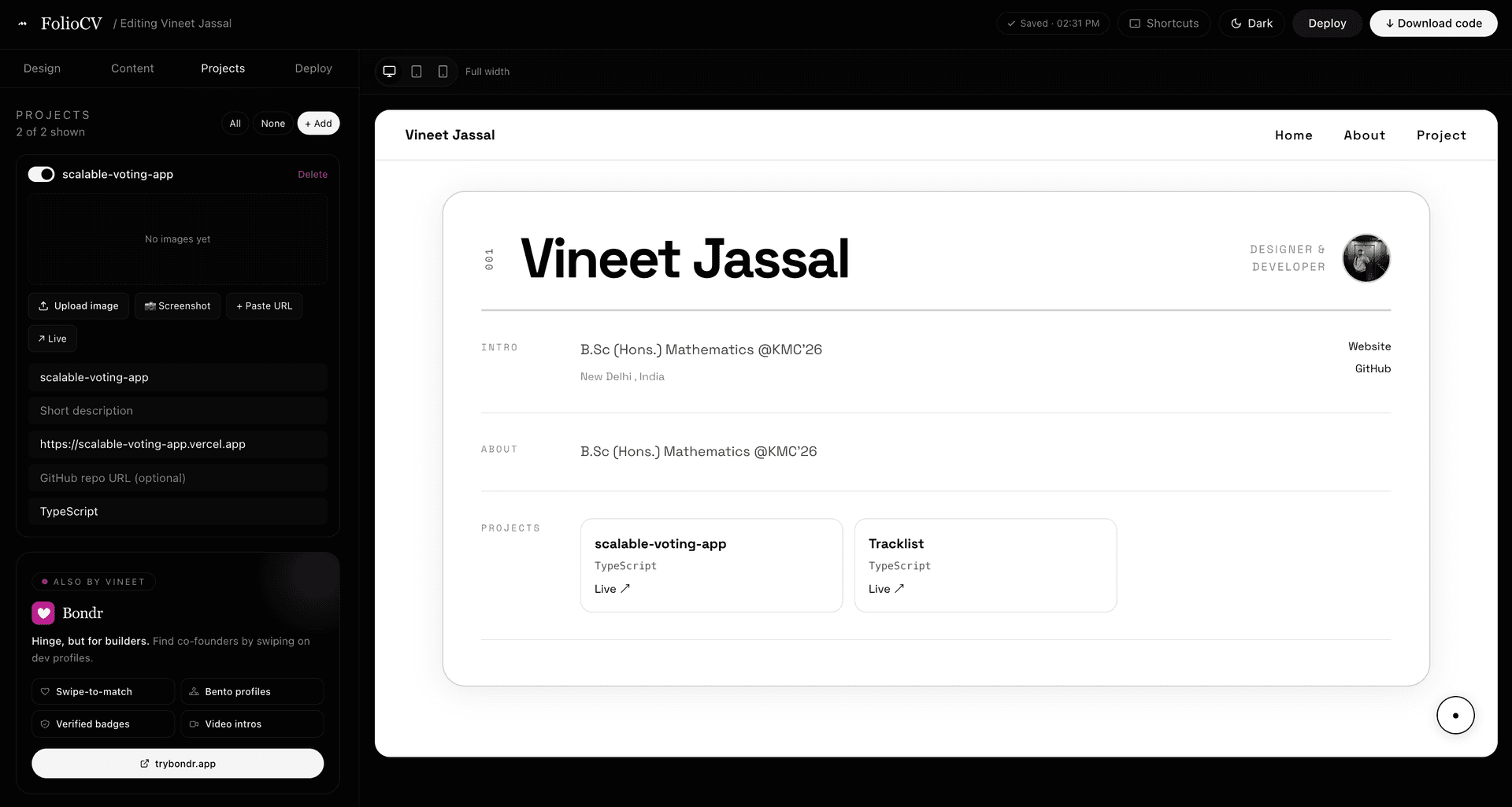
Task: Click the top bar Deploy button
Action: tap(1327, 24)
